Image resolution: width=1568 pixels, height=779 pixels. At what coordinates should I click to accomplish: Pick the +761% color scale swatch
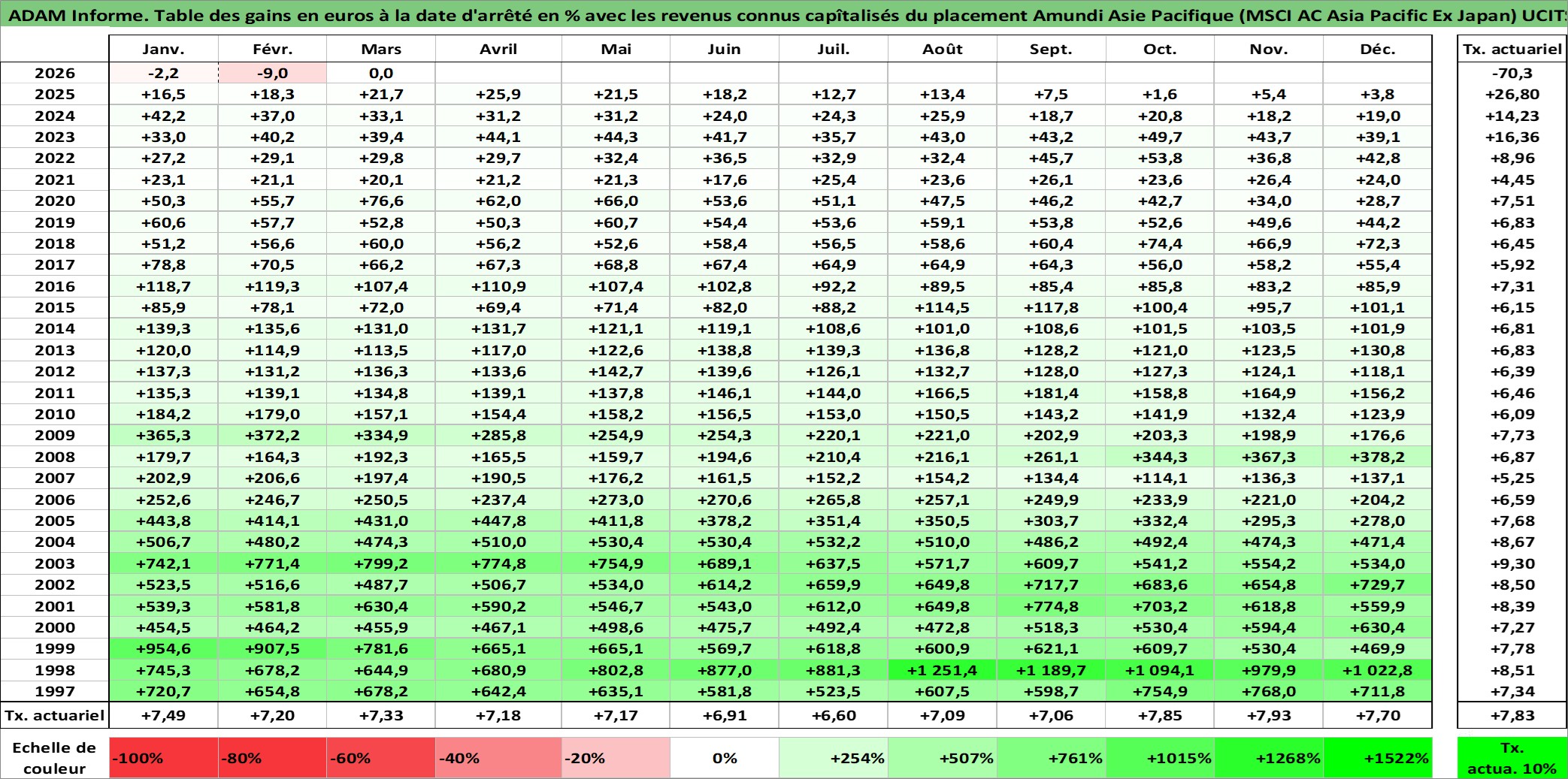1051,758
